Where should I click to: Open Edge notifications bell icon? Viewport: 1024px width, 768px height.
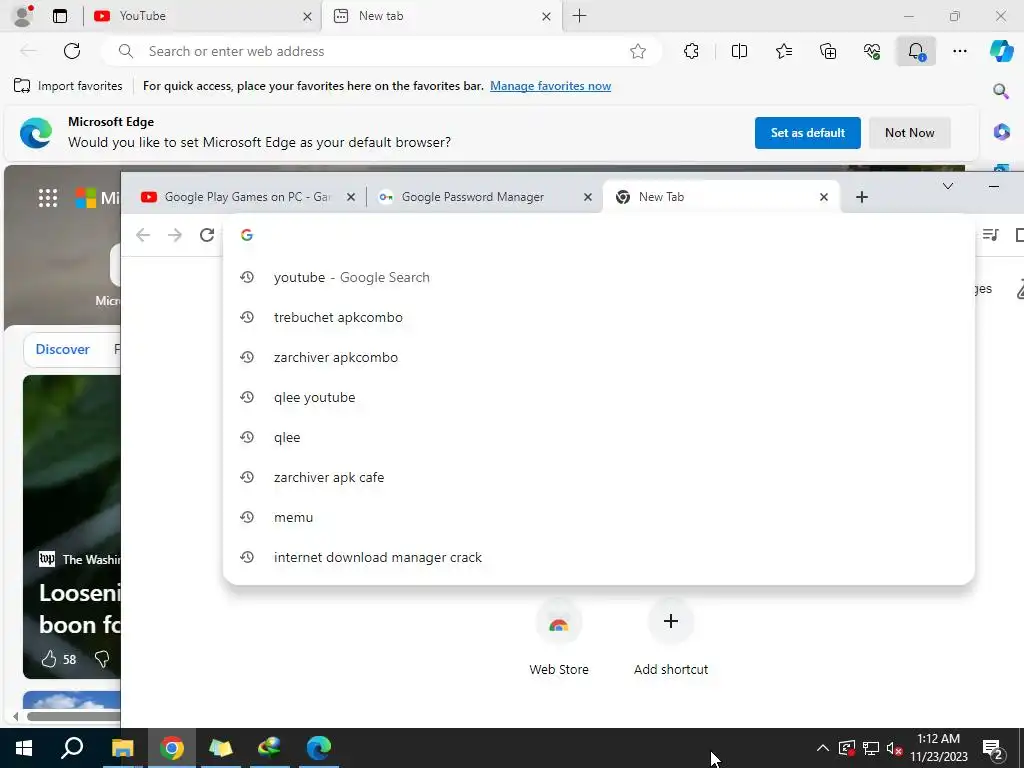916,51
